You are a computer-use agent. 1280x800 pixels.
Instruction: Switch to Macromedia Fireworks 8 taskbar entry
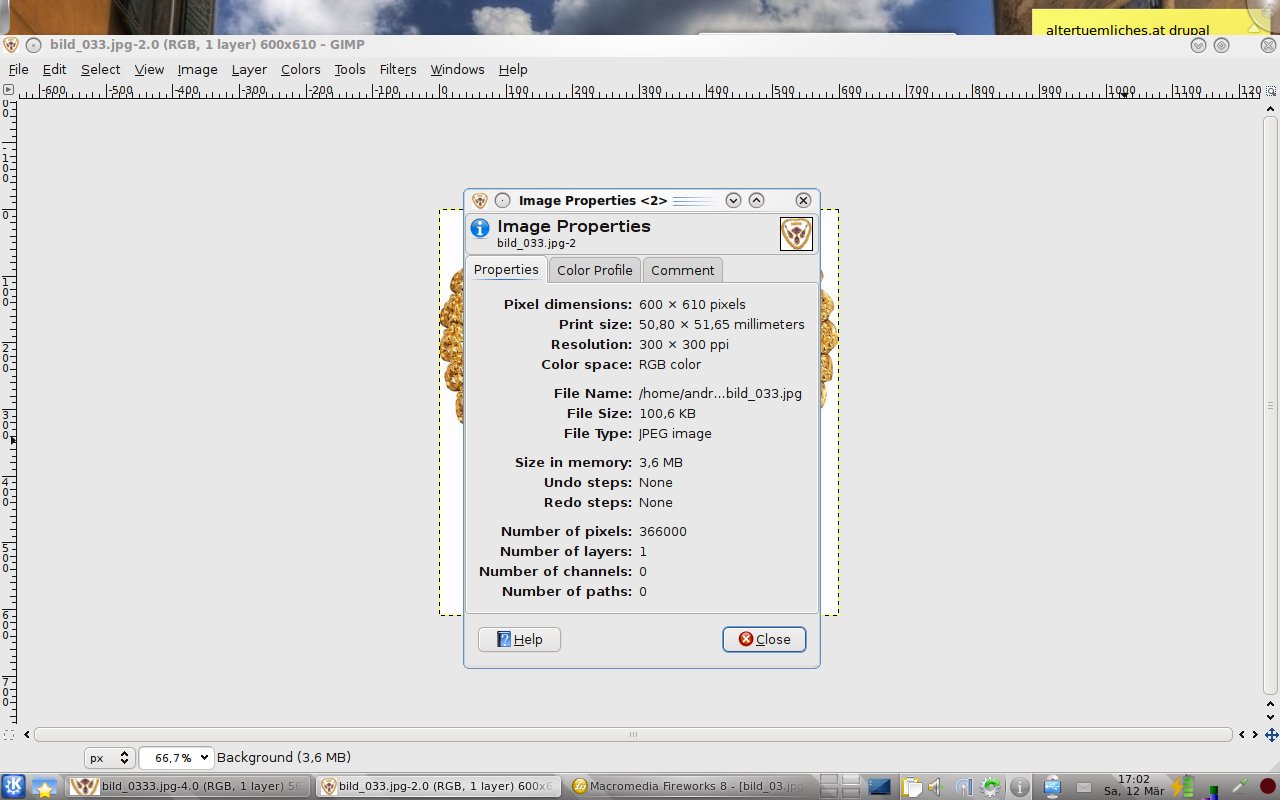pos(688,786)
